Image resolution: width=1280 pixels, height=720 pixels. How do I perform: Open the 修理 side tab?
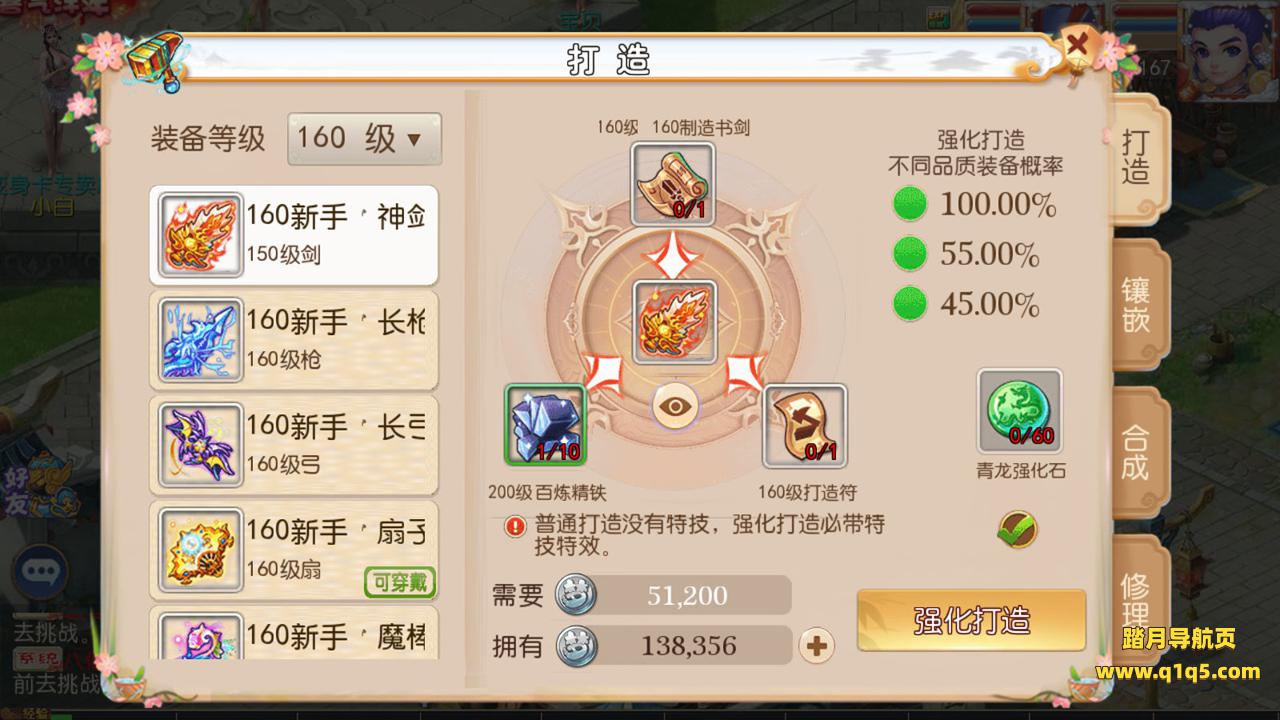point(1137,598)
